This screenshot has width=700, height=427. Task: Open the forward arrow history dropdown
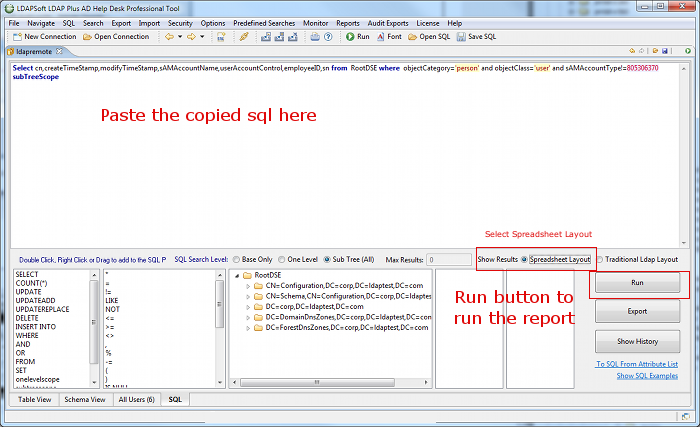pyautogui.click(x=202, y=37)
